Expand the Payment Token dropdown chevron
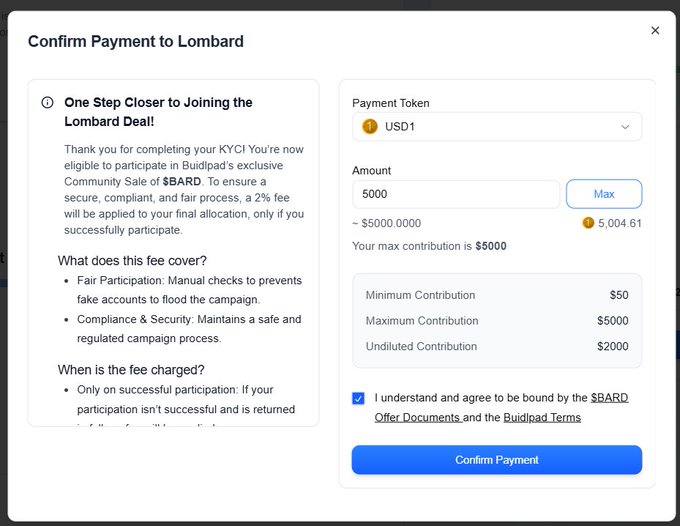 pos(625,127)
